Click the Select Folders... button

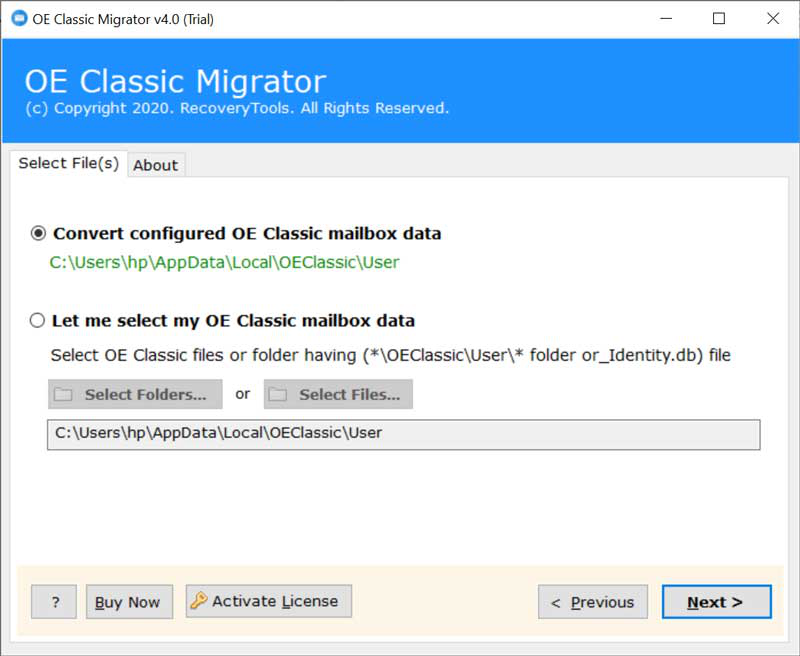pos(135,394)
